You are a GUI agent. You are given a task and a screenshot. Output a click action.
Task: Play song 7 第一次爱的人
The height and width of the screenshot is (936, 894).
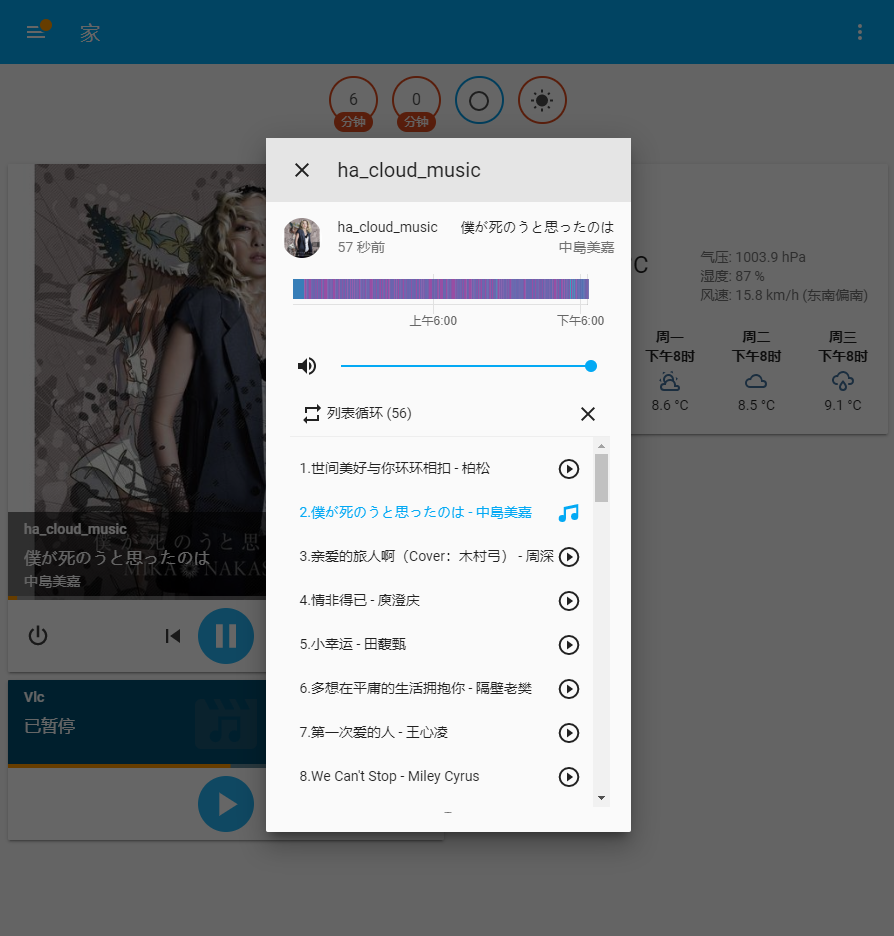point(569,733)
